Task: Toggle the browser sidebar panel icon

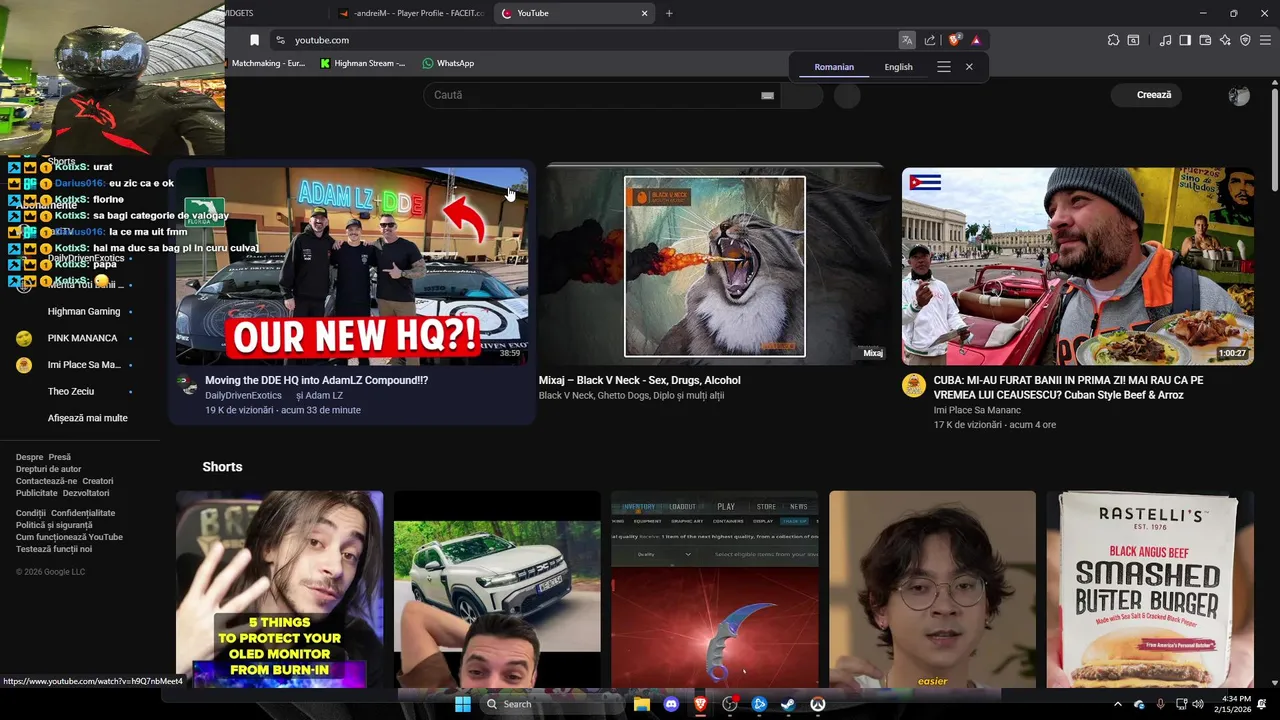Action: (x=1185, y=40)
